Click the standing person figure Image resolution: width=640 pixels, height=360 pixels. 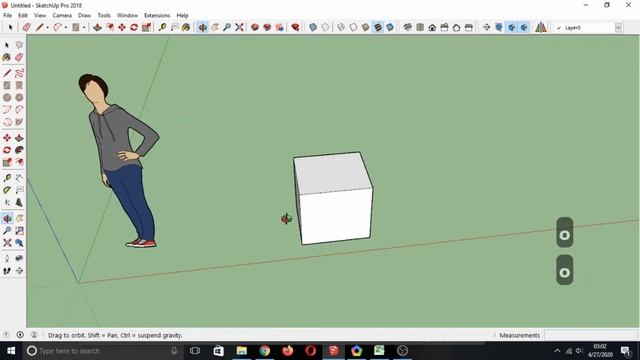click(x=120, y=160)
